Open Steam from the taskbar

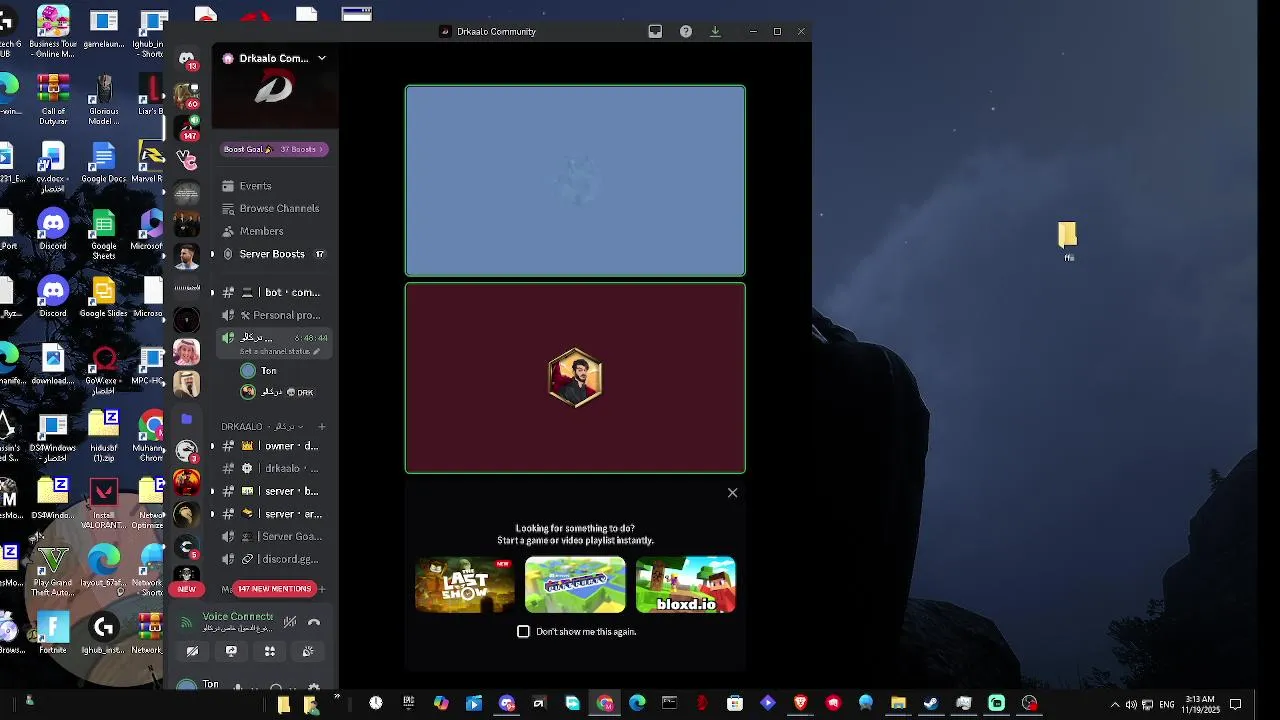click(931, 704)
